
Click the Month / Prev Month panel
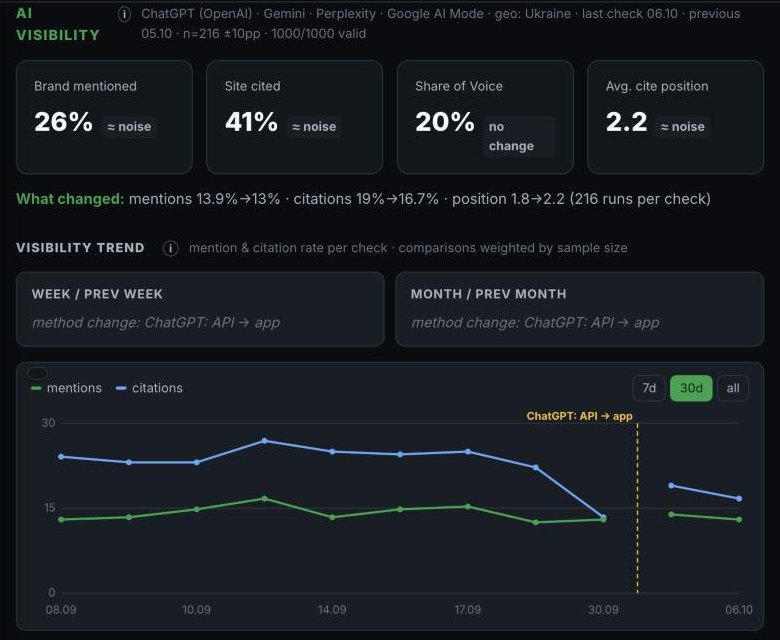(580, 309)
